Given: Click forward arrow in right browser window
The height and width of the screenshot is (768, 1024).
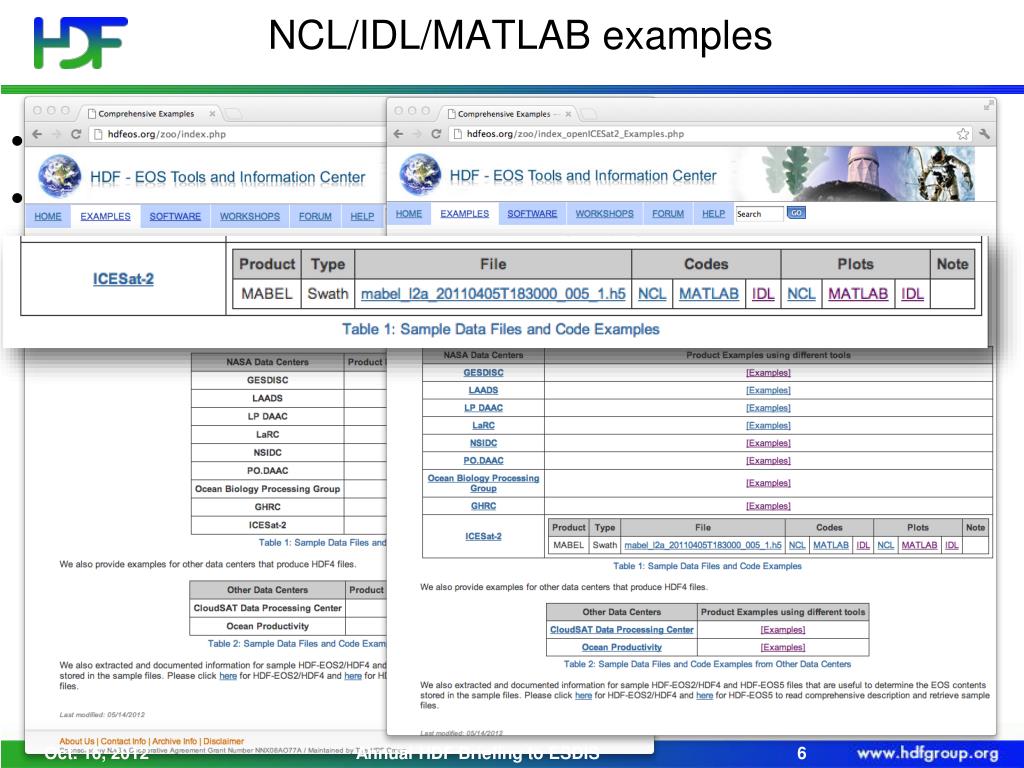Looking at the screenshot, I should point(417,134).
